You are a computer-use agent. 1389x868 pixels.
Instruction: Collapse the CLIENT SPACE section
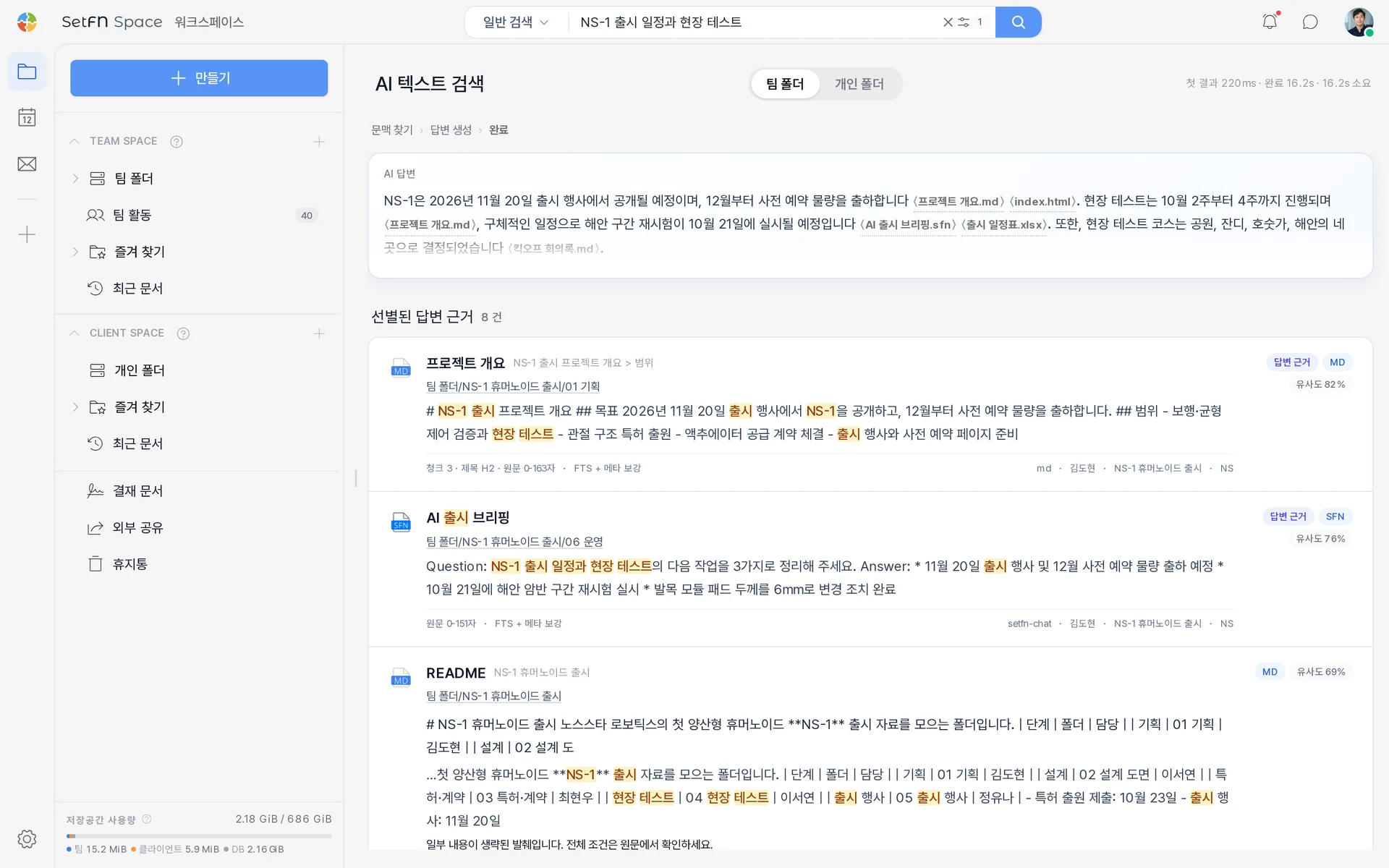point(74,333)
